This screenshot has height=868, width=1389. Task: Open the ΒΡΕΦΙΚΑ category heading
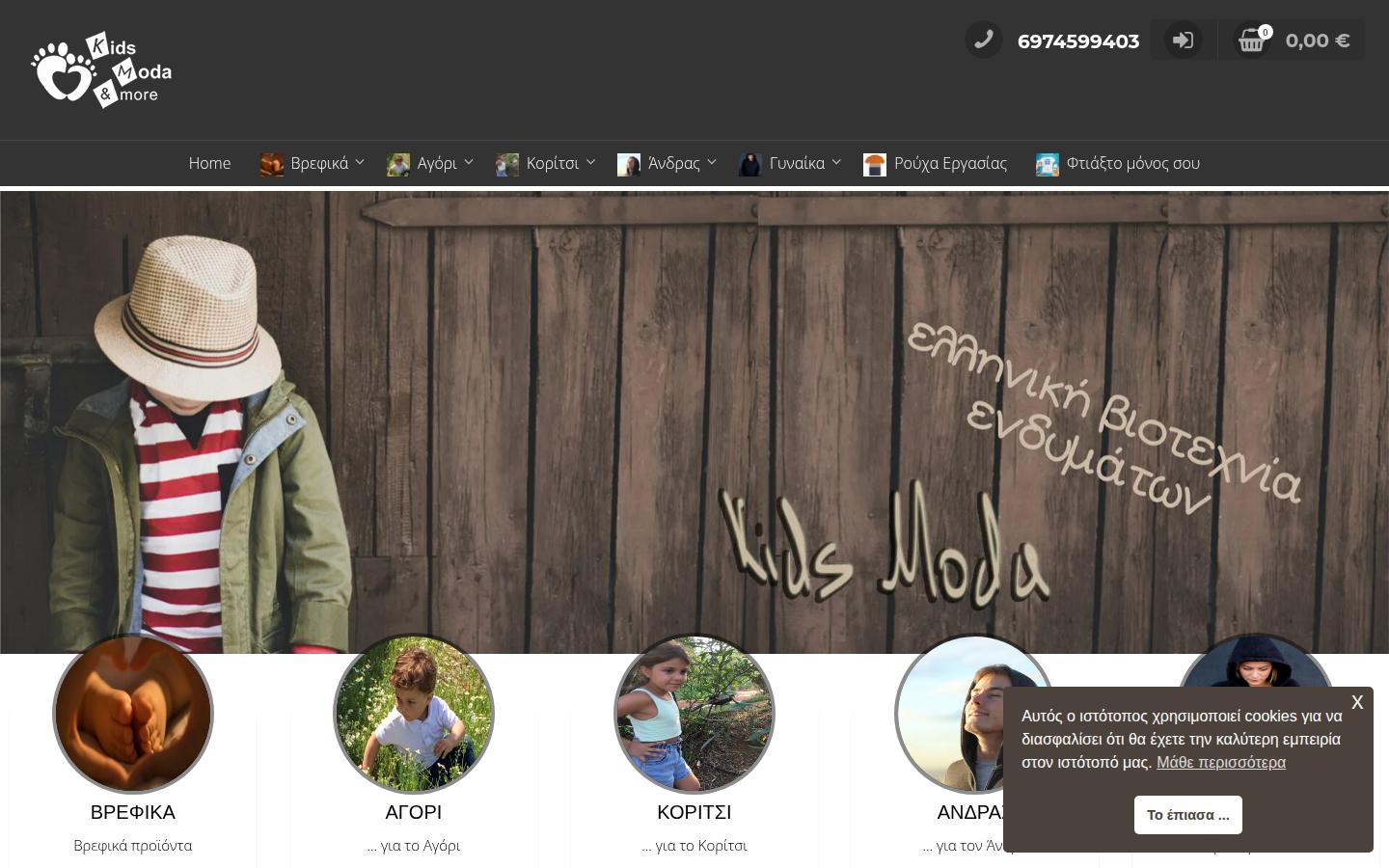[x=133, y=812]
